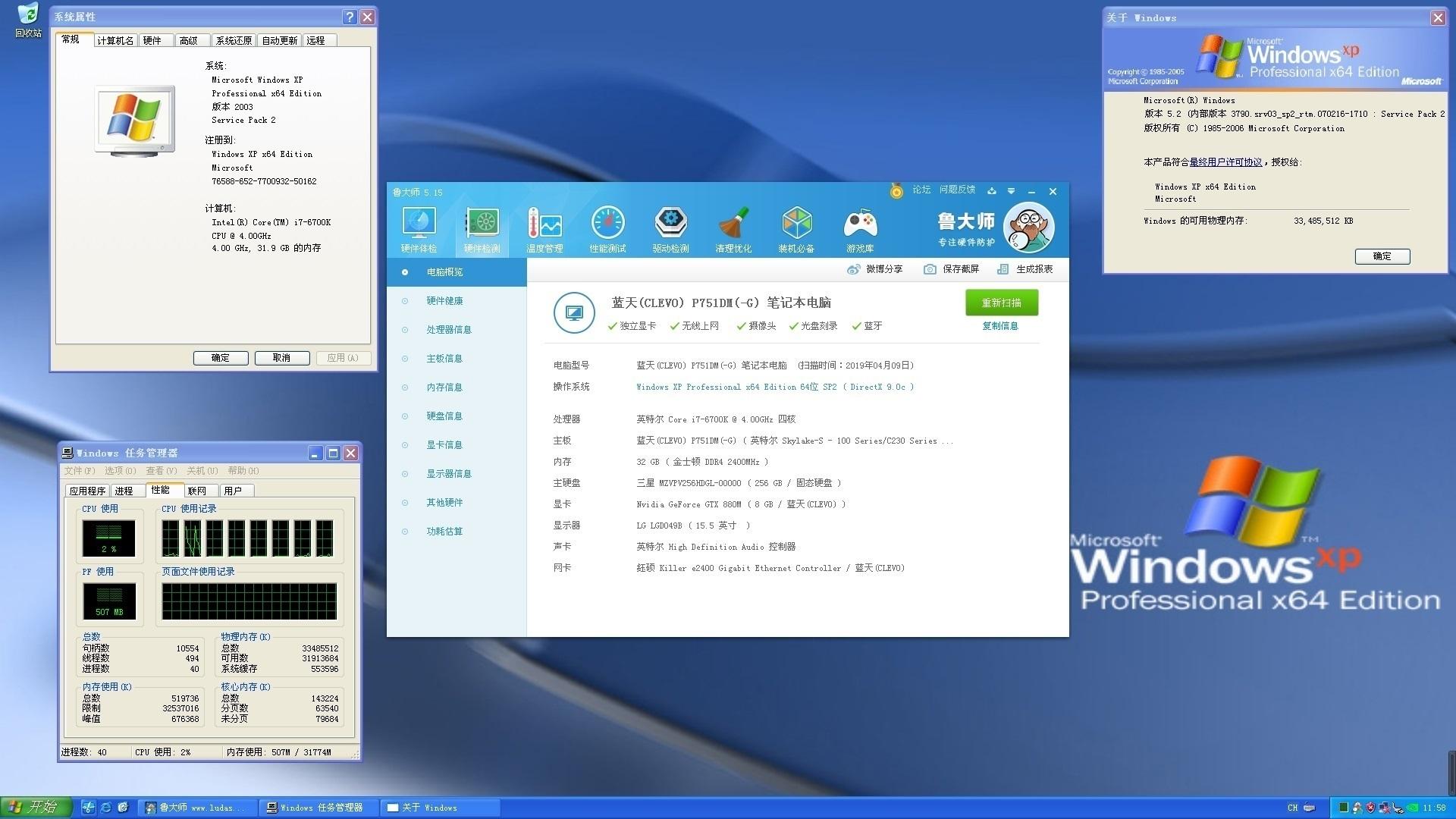Select graphics card info (显卡信息) in sidebar
Screen dimensions: 1456x819
coord(444,445)
